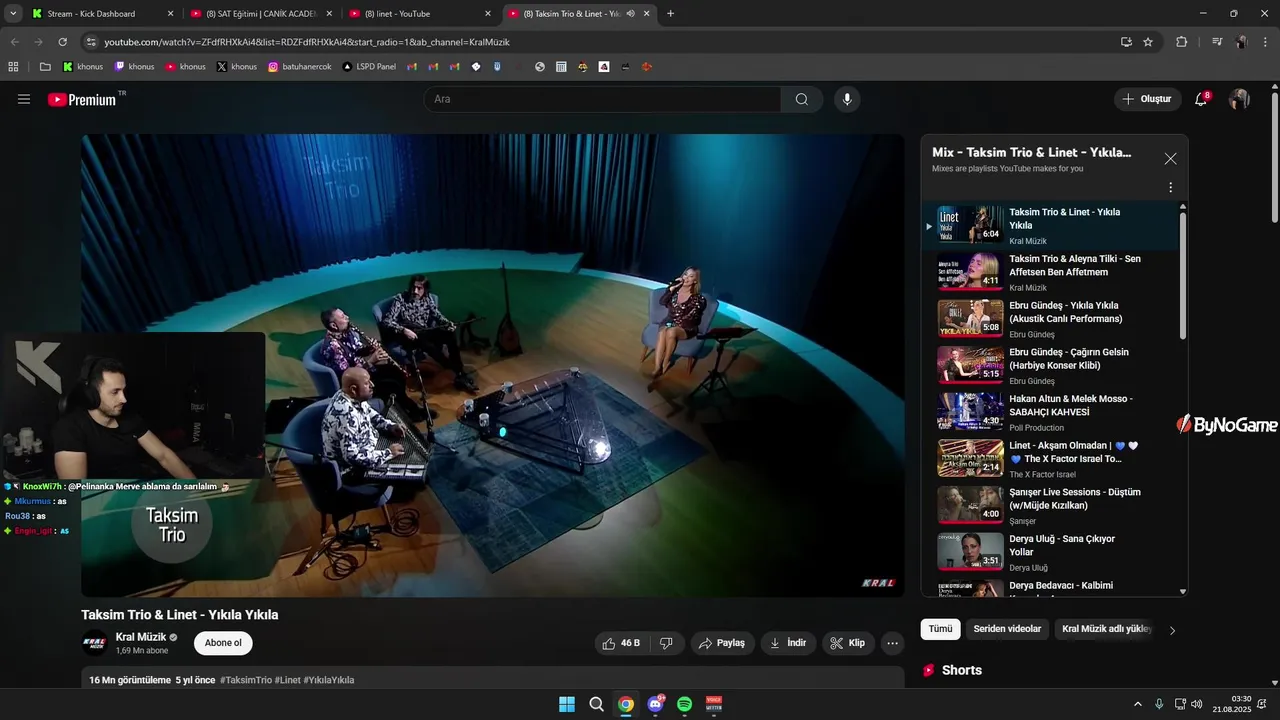Close the Mix playlist panel

[x=1170, y=158]
